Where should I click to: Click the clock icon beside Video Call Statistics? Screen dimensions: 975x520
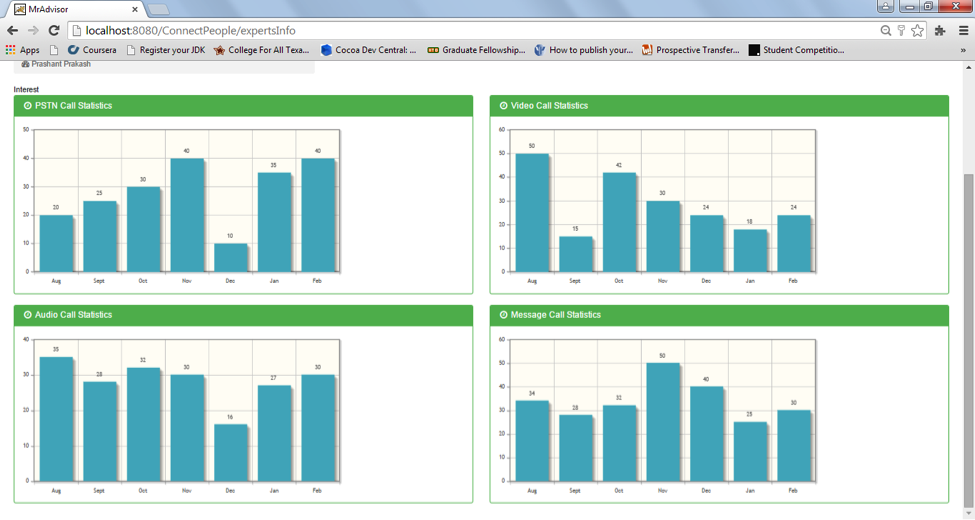[x=504, y=106]
